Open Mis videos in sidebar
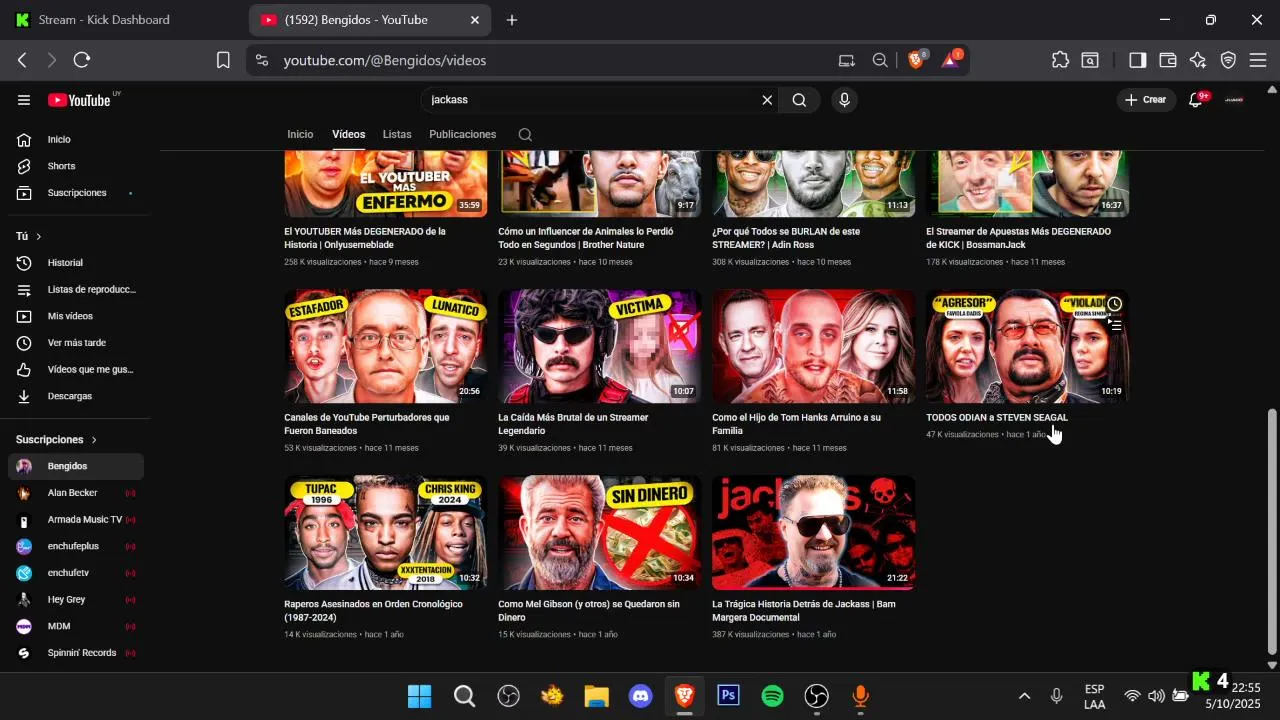The image size is (1280, 720). (76, 316)
